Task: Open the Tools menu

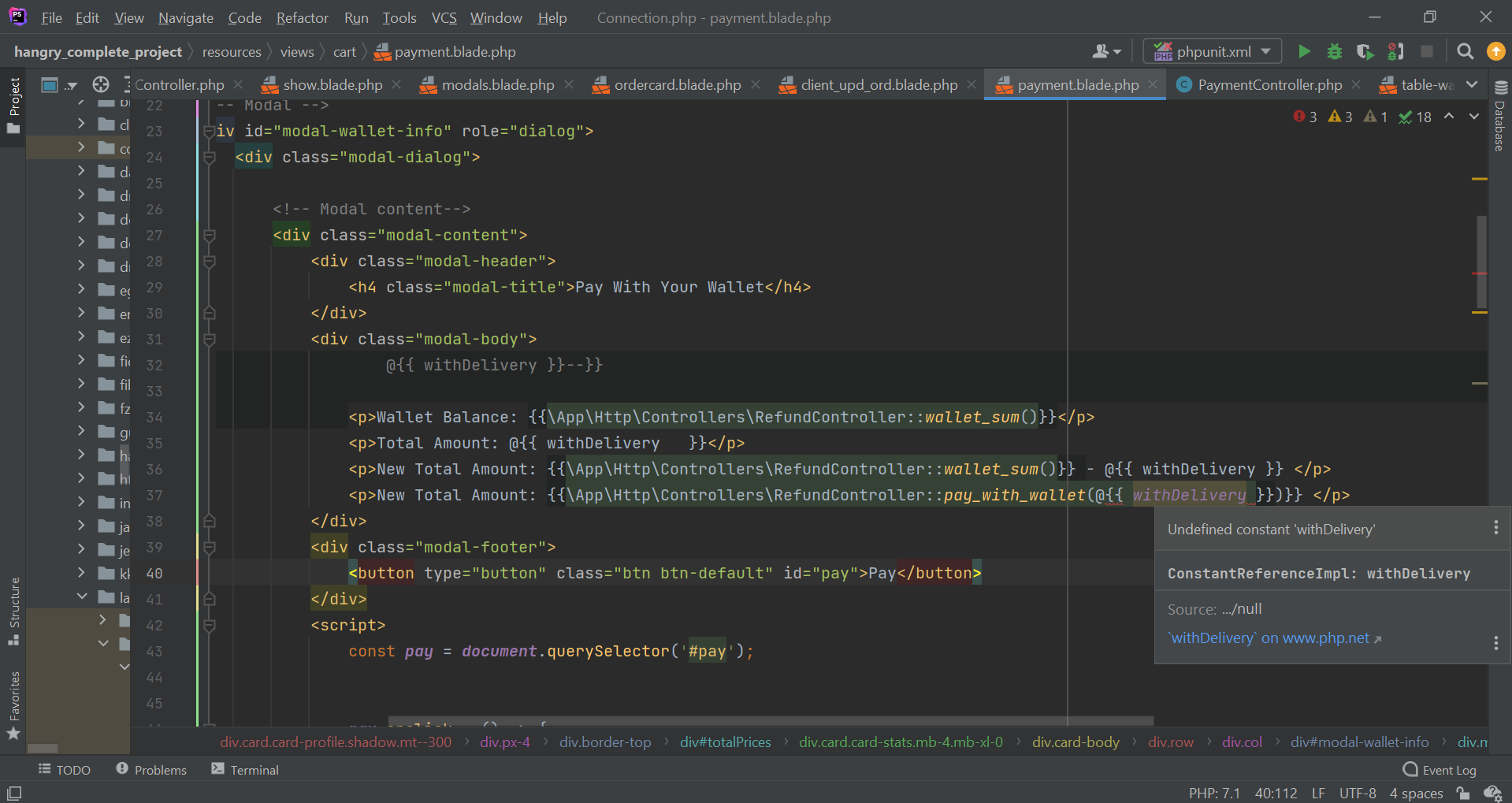Action: tap(399, 17)
